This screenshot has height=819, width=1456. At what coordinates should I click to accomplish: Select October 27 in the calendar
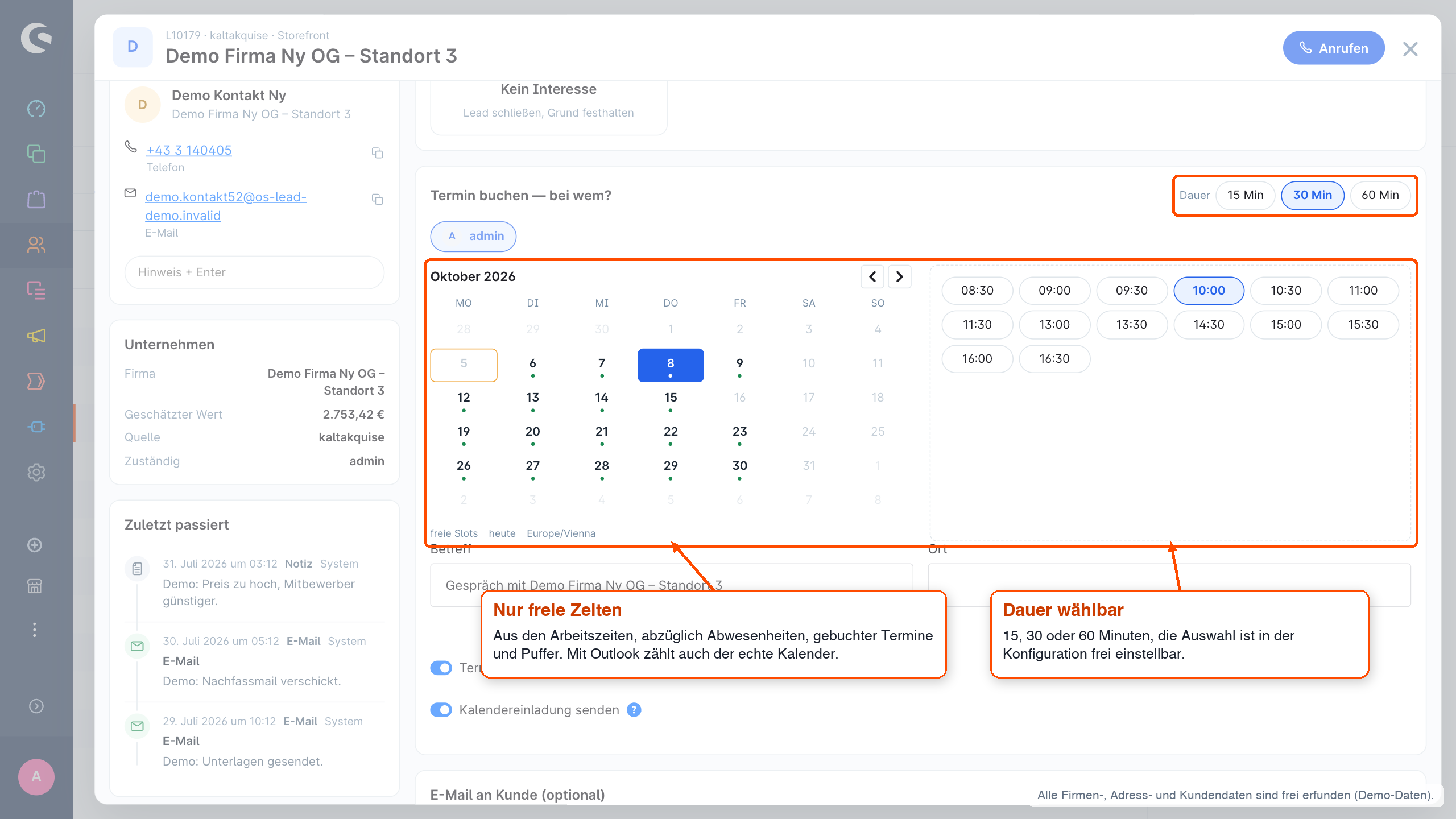[x=532, y=468]
